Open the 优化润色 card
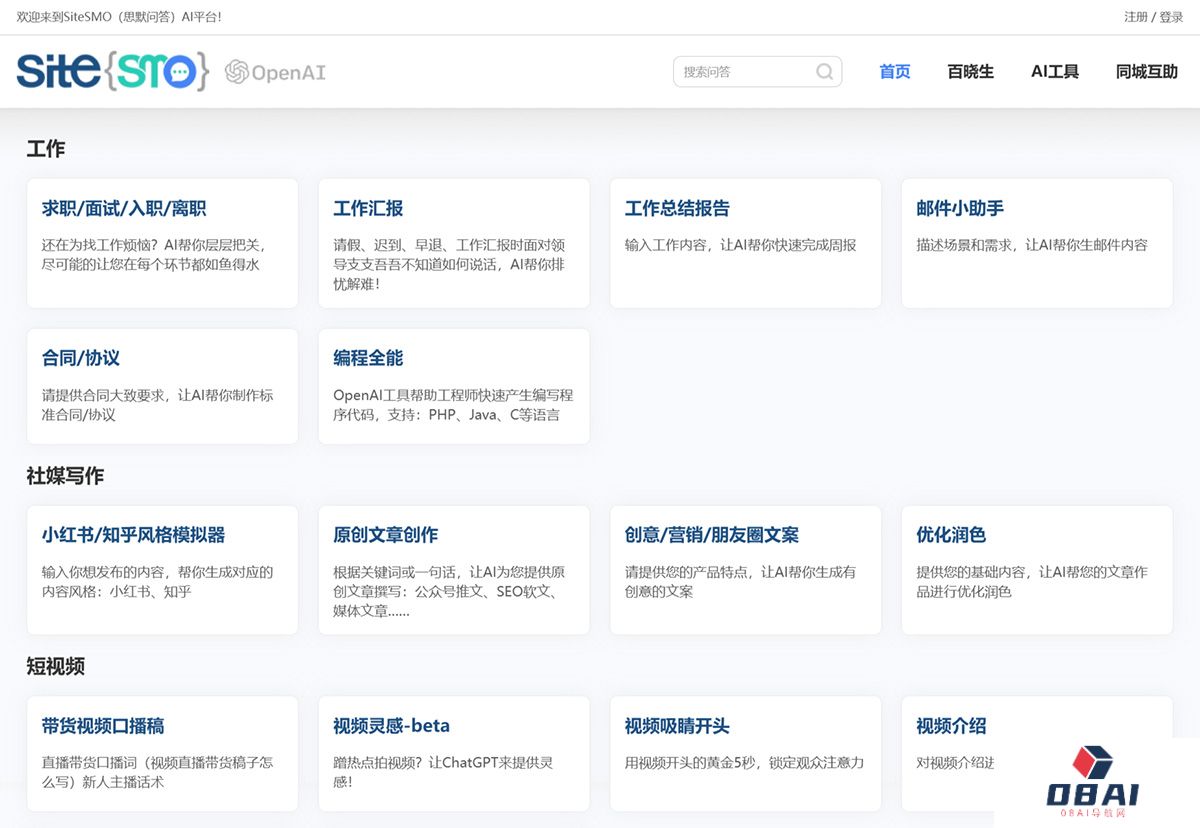This screenshot has height=828, width=1200. (x=1037, y=570)
